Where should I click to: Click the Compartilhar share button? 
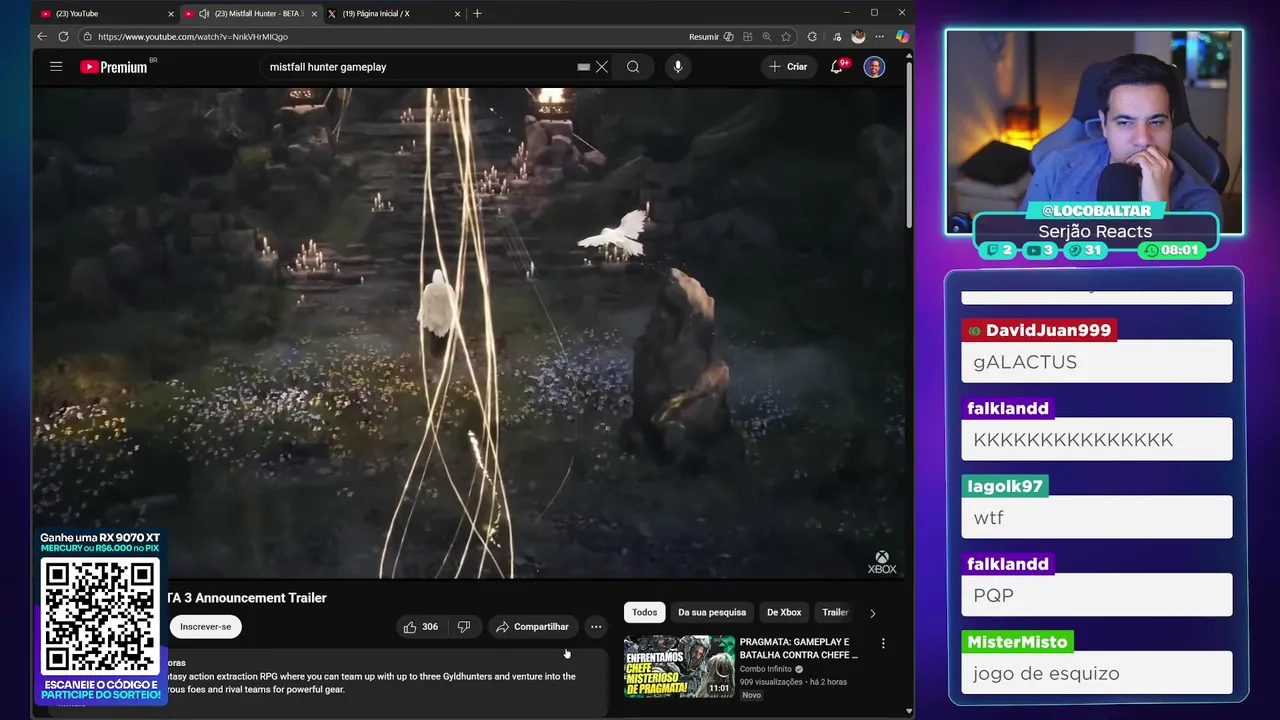tap(532, 627)
